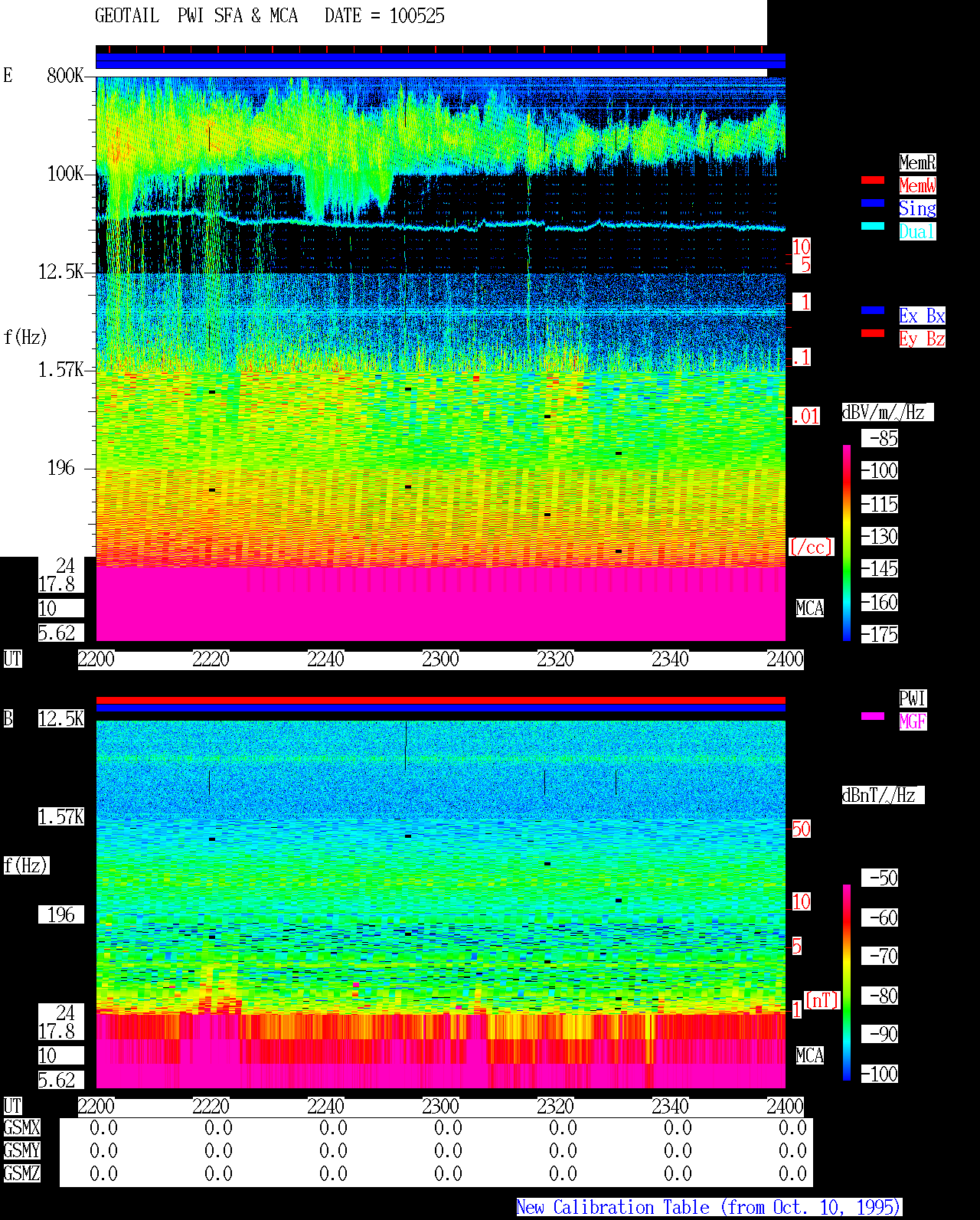Click the 2300 UT tick on upper axis

pos(440,659)
